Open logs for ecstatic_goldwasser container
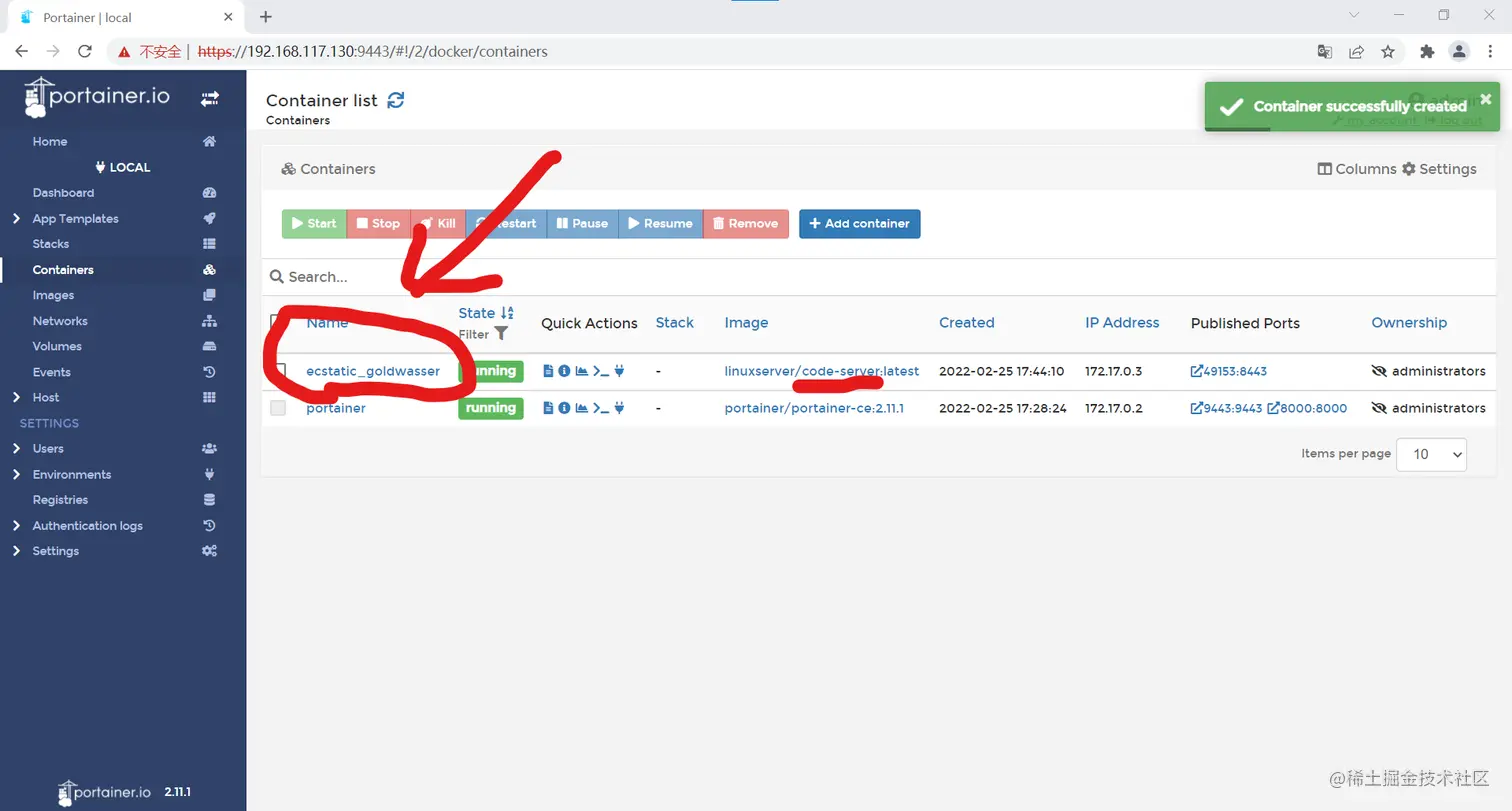The height and width of the screenshot is (811, 1512). [548, 371]
